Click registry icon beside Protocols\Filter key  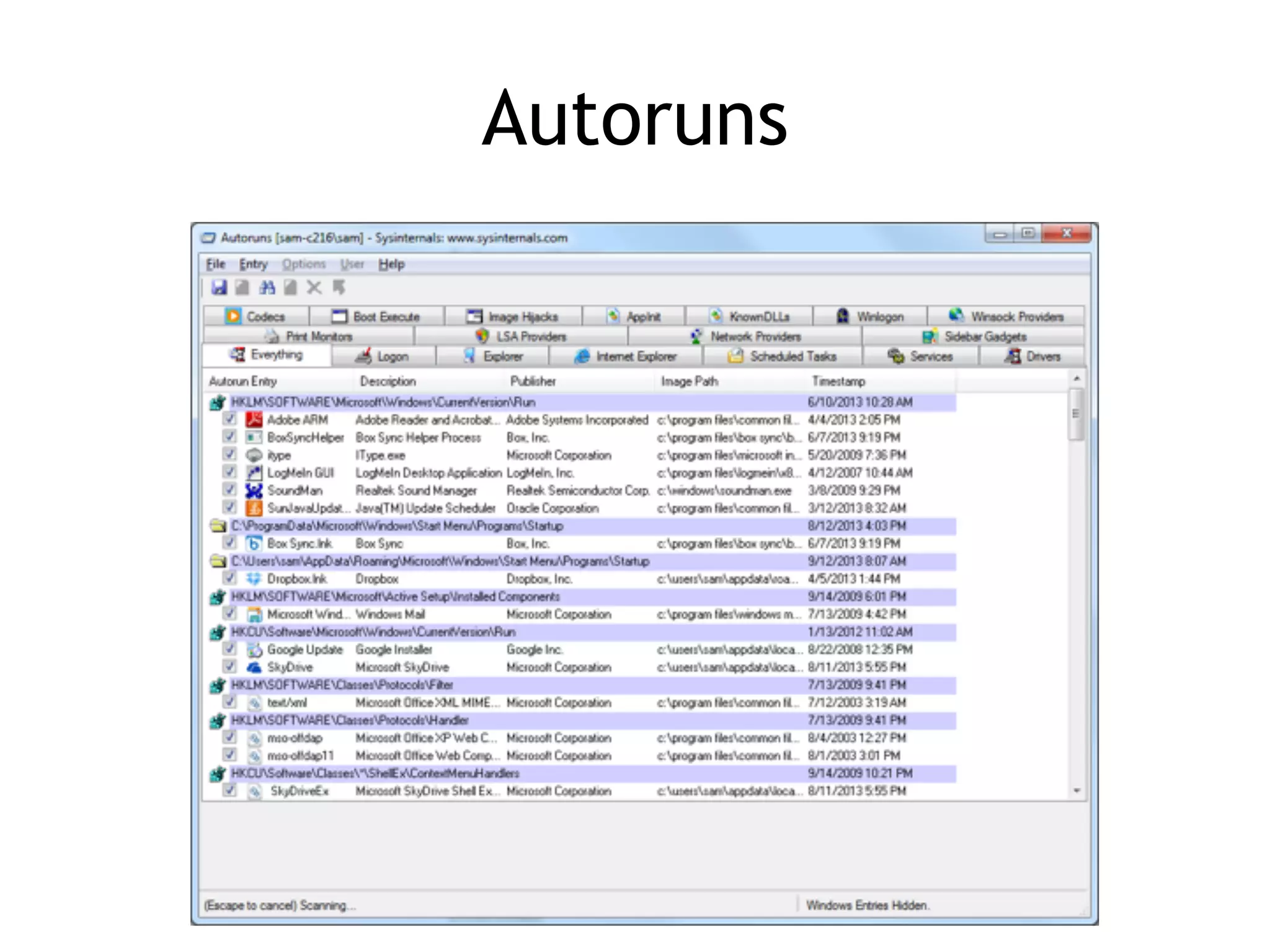(218, 685)
